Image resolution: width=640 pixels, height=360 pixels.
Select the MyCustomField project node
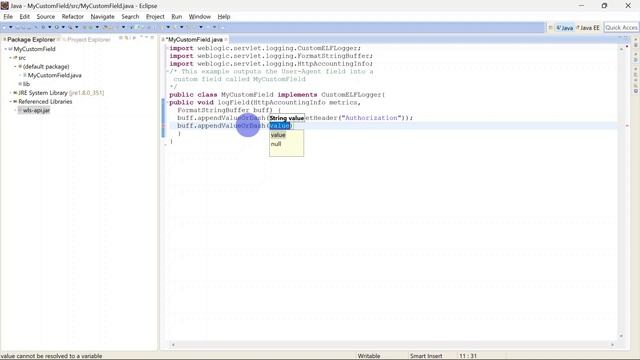34,49
